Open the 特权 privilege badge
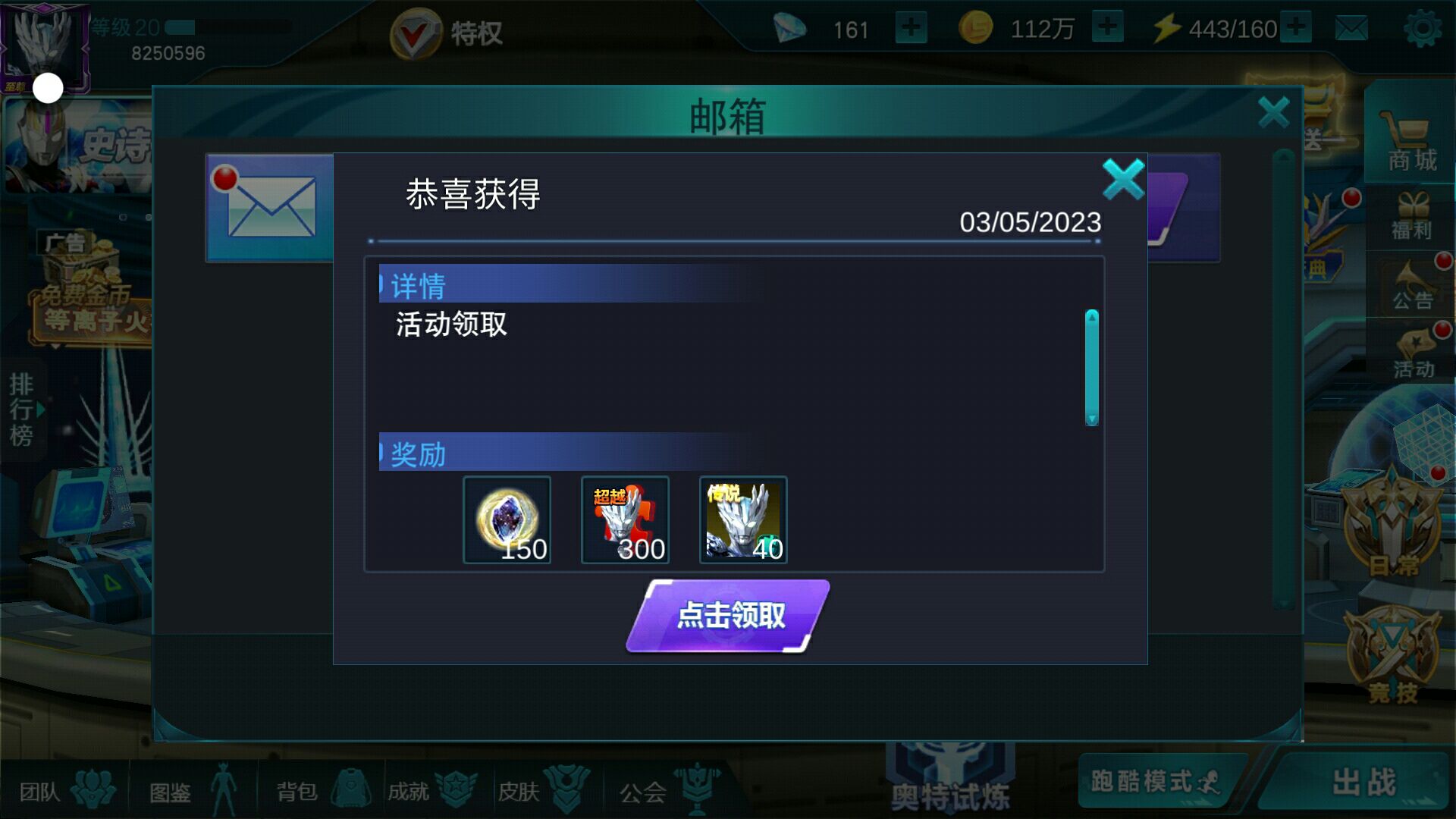The height and width of the screenshot is (819, 1456). pyautogui.click(x=447, y=33)
